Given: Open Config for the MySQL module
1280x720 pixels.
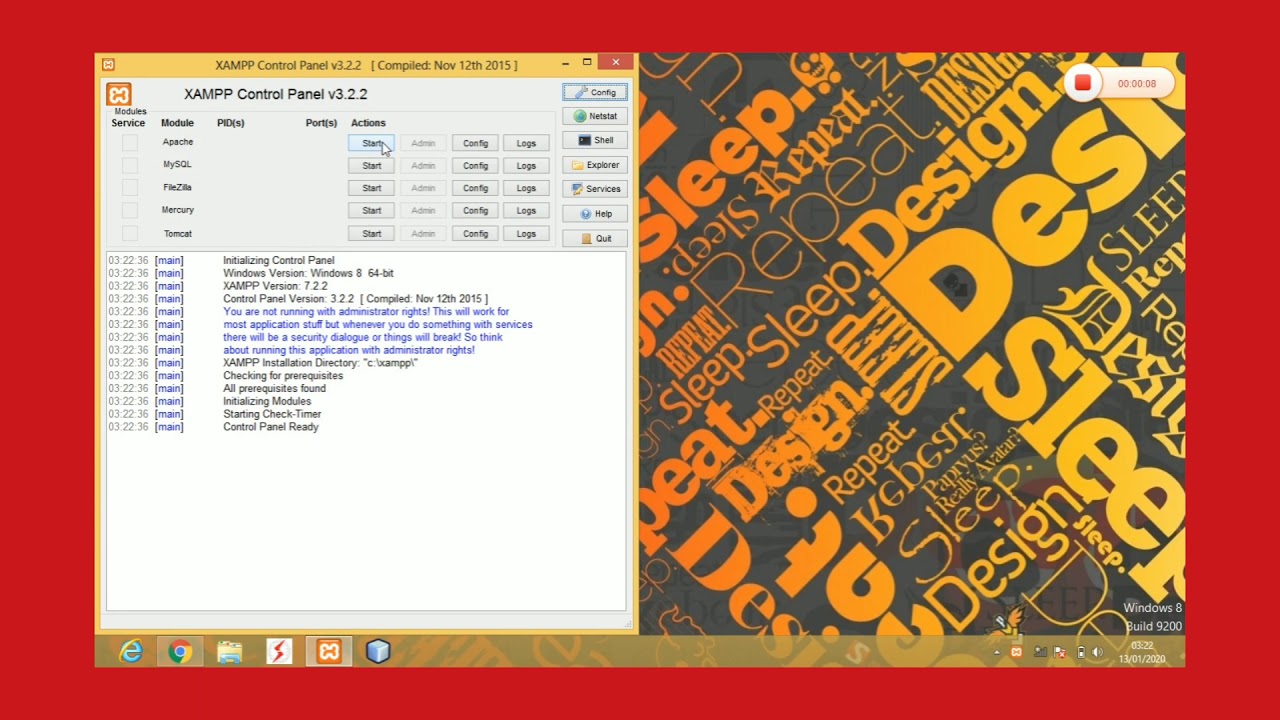Looking at the screenshot, I should (475, 166).
